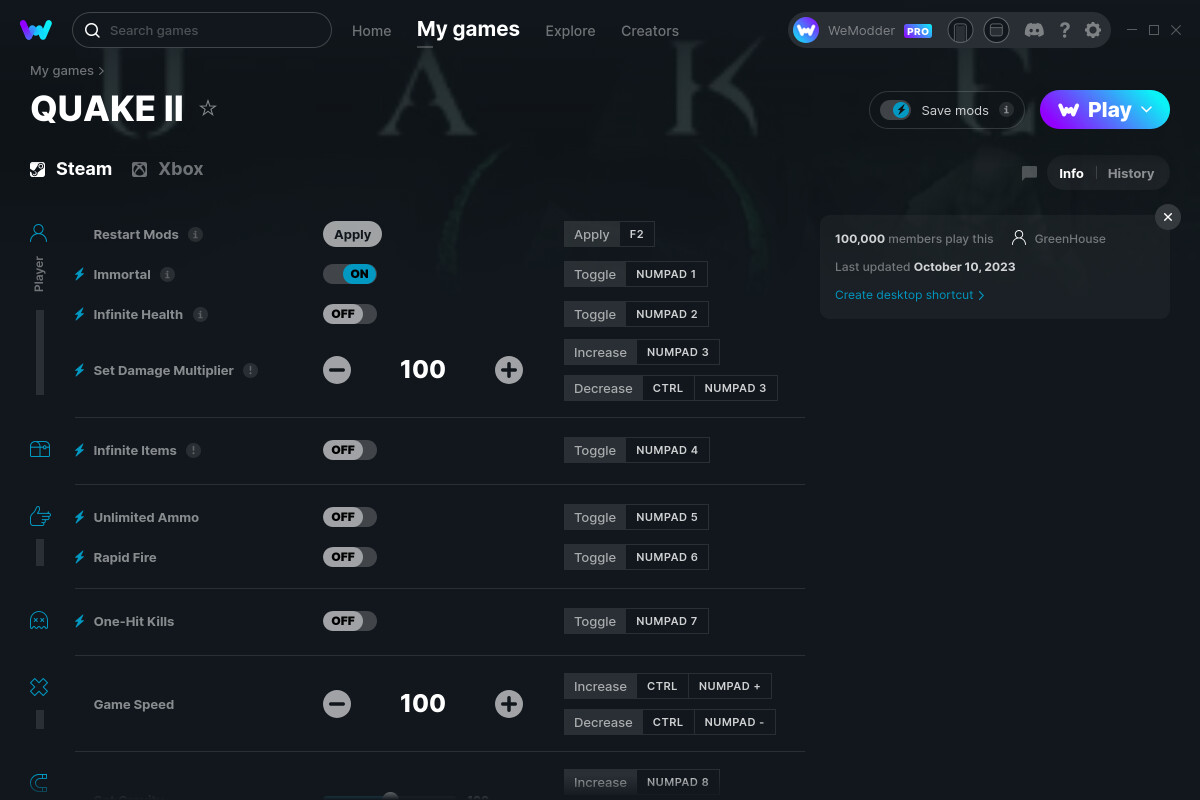Show warning for Infinite Items

(193, 450)
